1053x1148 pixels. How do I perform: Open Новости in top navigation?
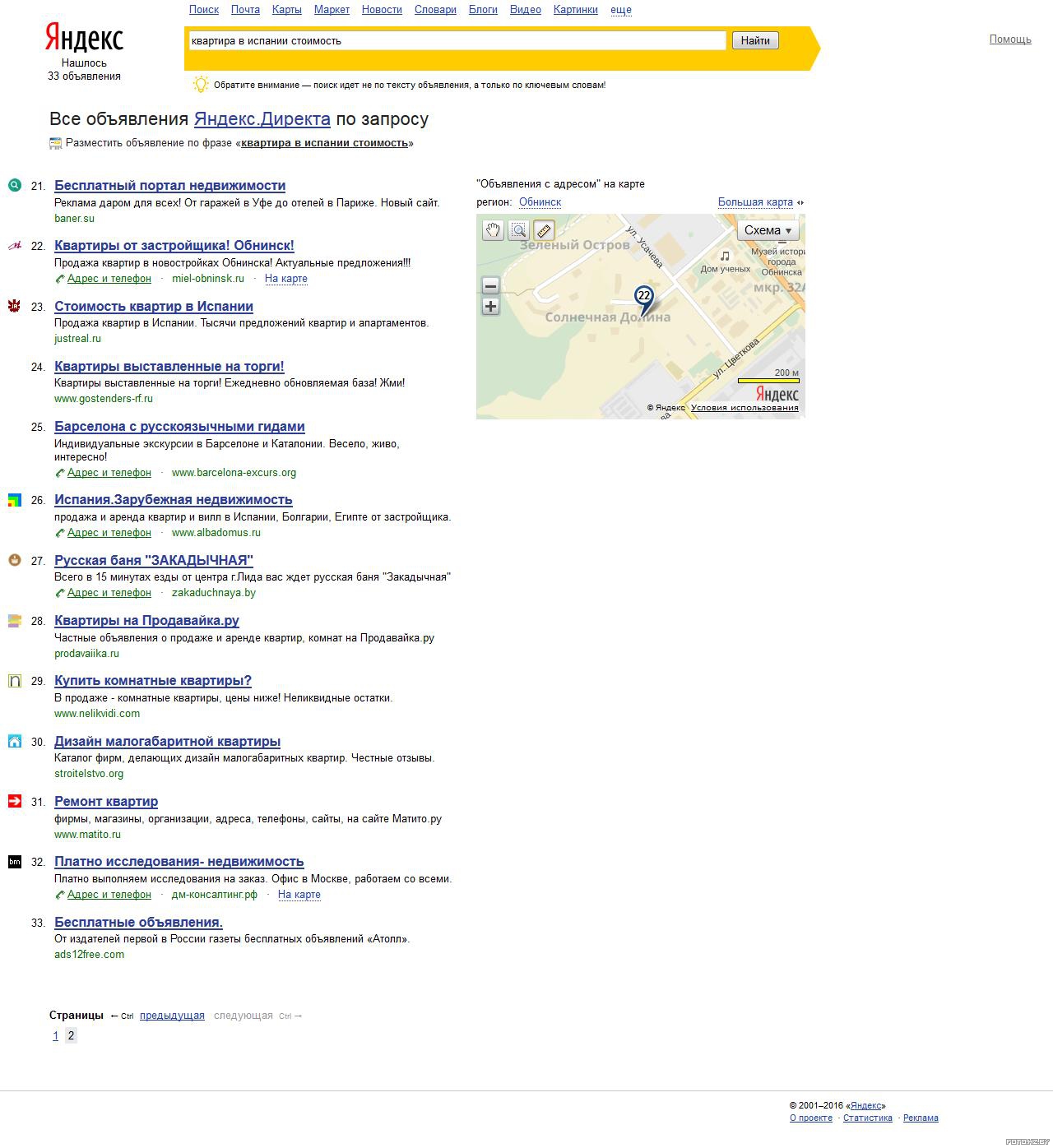click(x=382, y=10)
